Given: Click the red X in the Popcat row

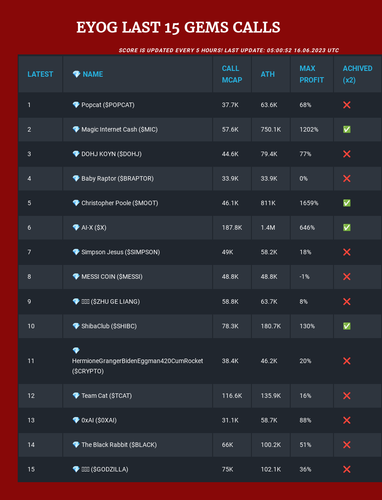Looking at the screenshot, I should coord(347,105).
